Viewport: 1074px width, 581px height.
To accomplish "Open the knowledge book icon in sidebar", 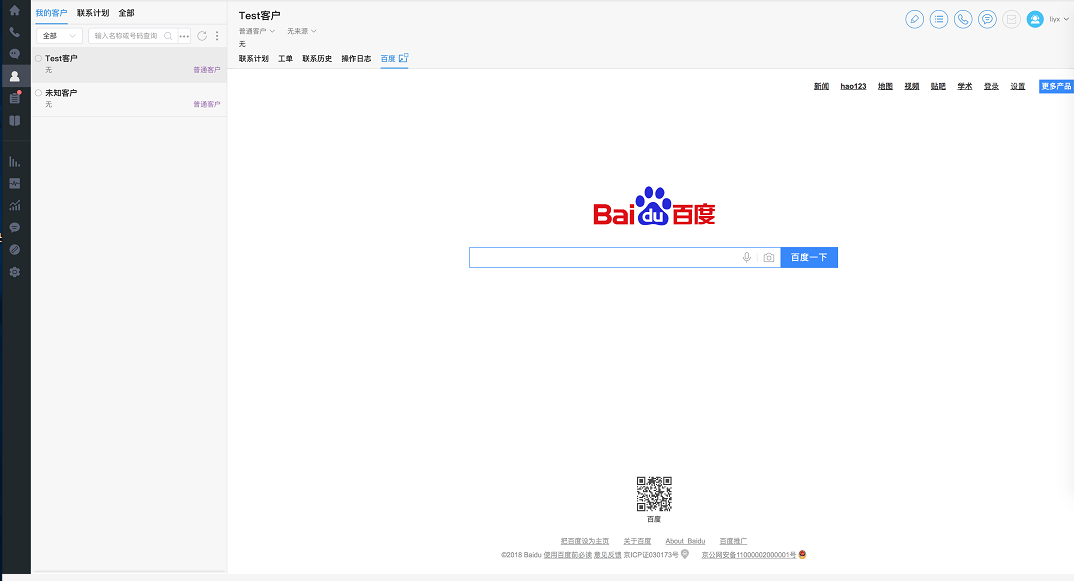I will (x=14, y=121).
